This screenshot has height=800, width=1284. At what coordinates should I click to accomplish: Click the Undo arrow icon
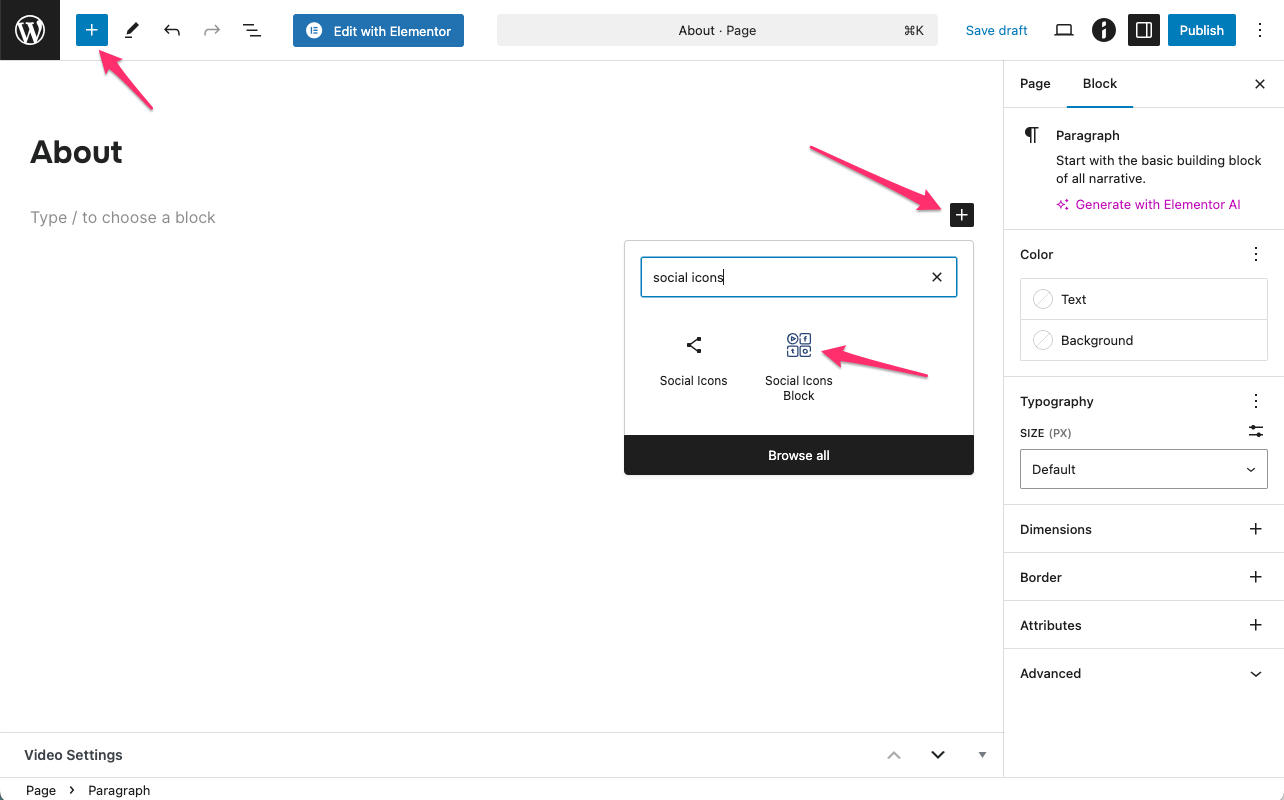[x=172, y=30]
